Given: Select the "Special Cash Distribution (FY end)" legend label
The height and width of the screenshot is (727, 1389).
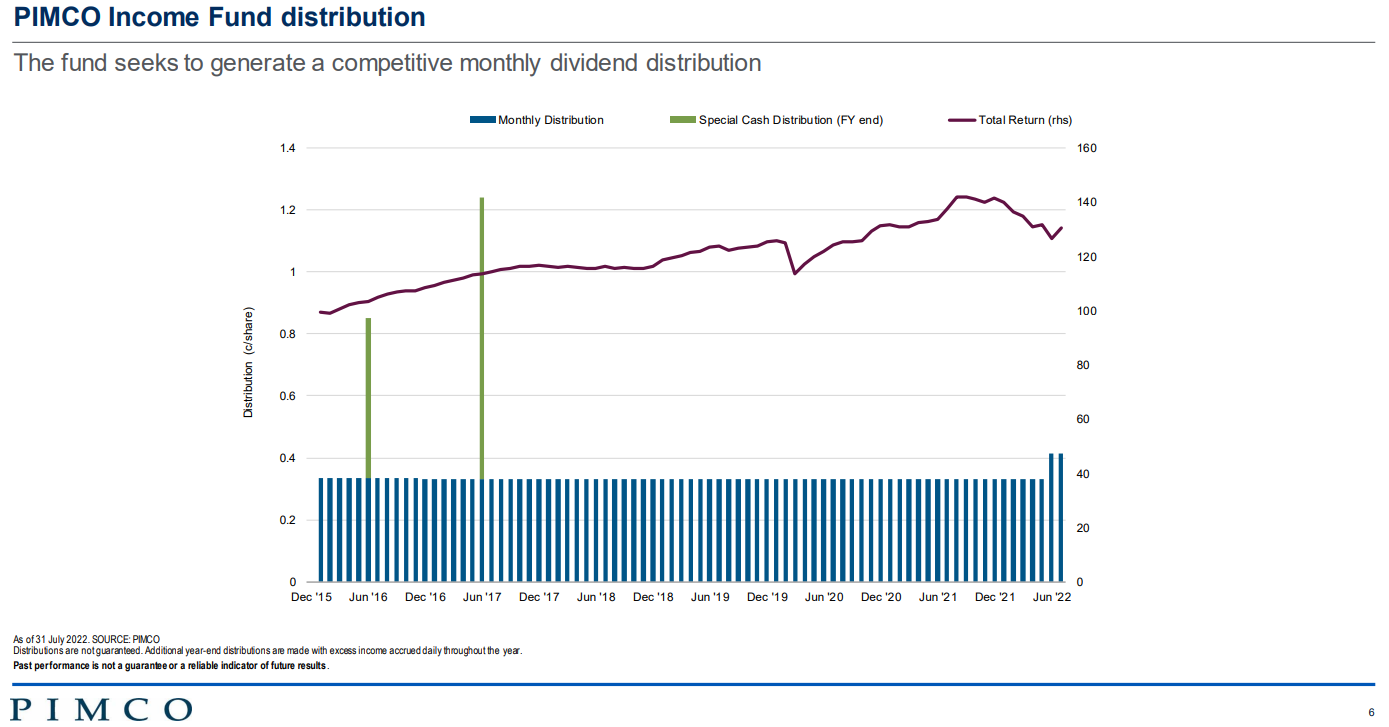Looking at the screenshot, I should (x=791, y=120).
